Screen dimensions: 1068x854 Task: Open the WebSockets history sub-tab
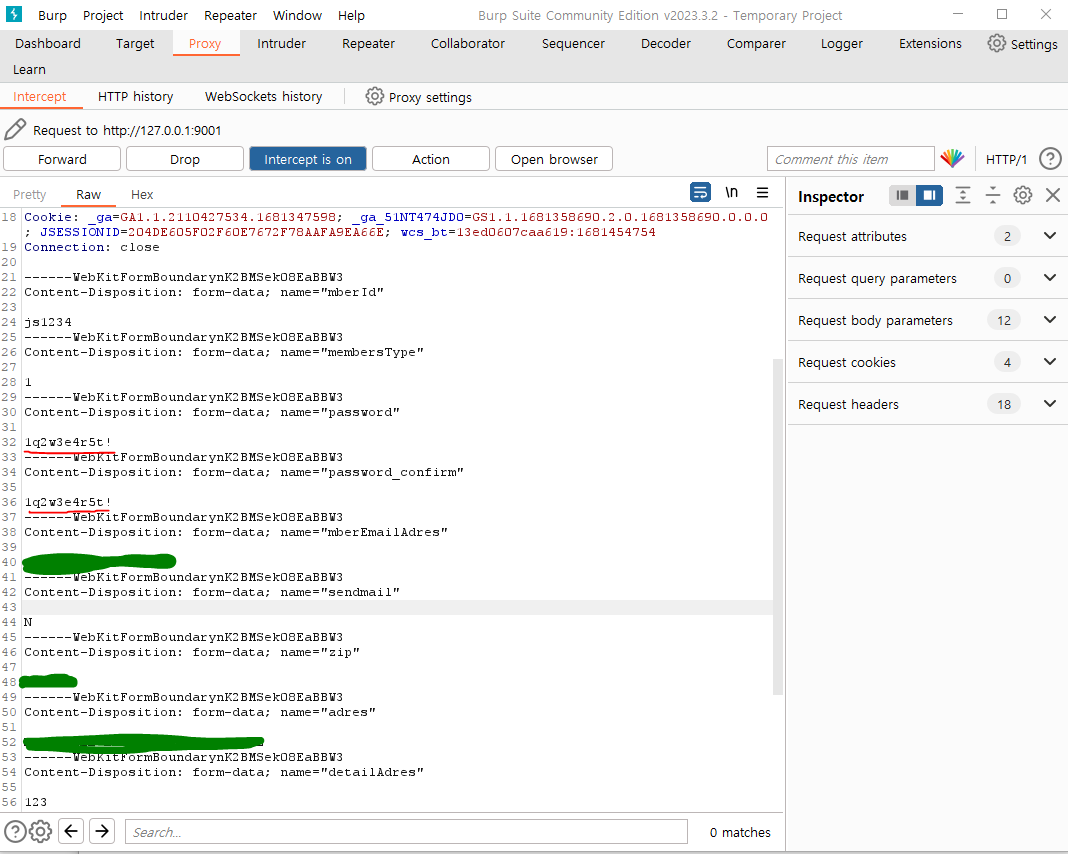pyautogui.click(x=264, y=97)
